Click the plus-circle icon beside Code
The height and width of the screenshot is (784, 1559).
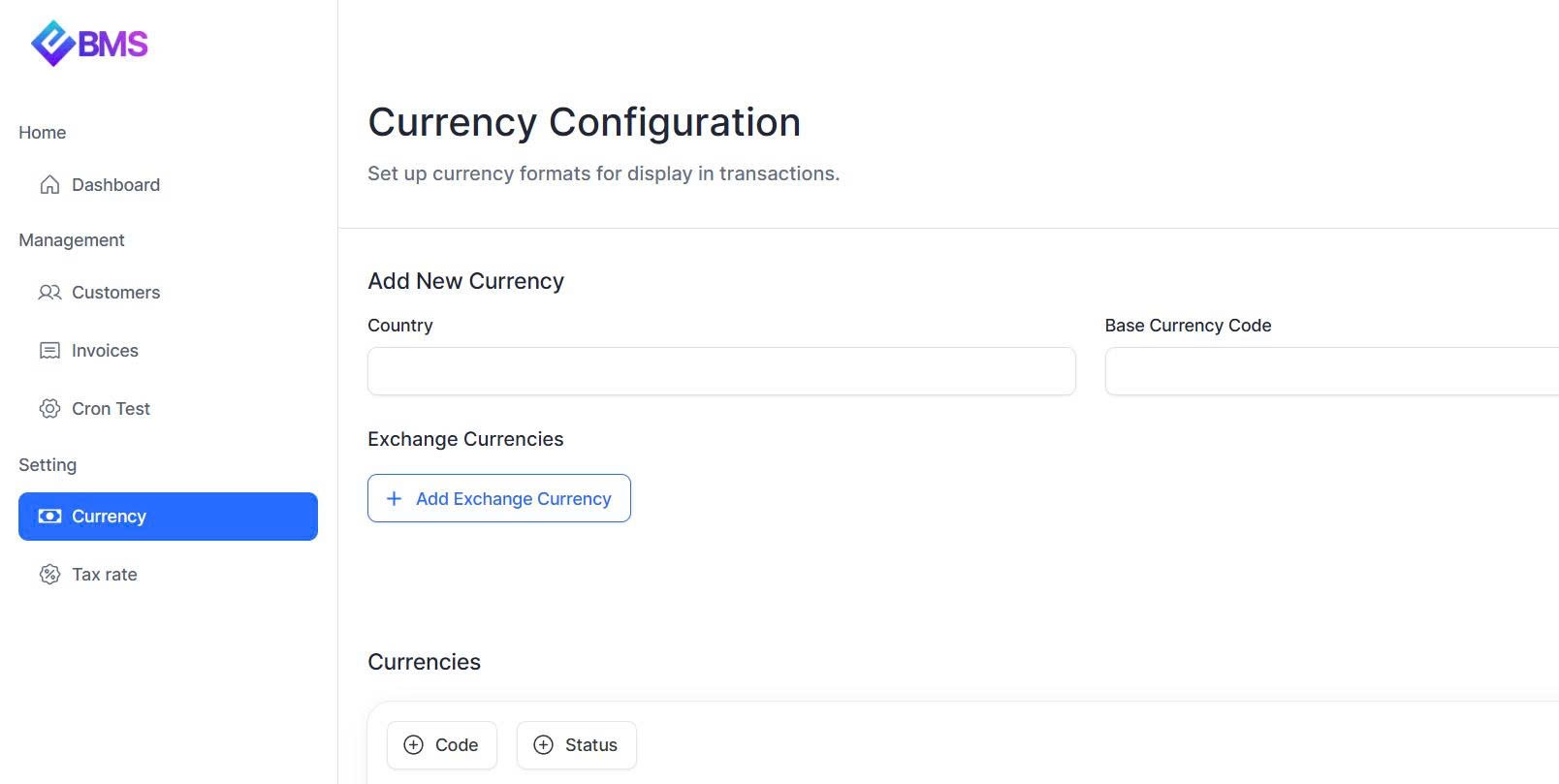(414, 745)
